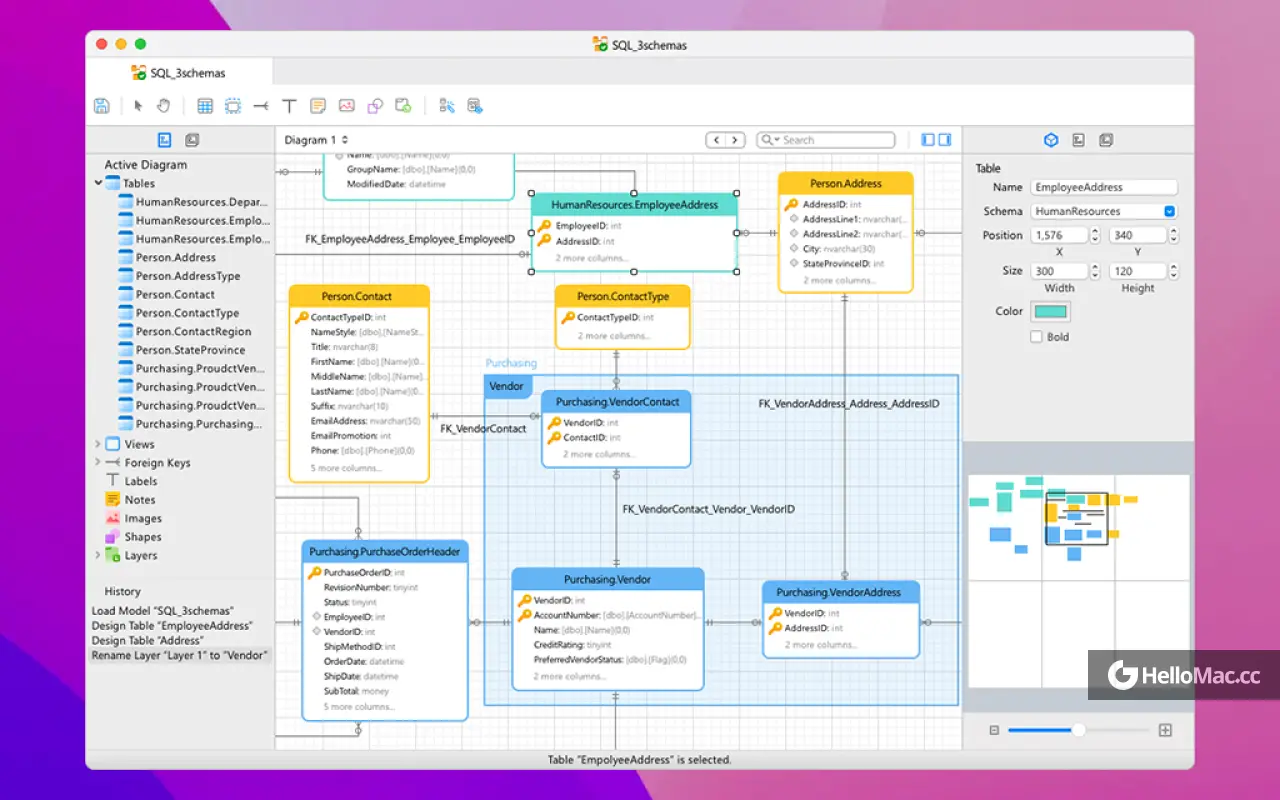
Task: Select the Shape tool in the toolbar
Action: (375, 105)
